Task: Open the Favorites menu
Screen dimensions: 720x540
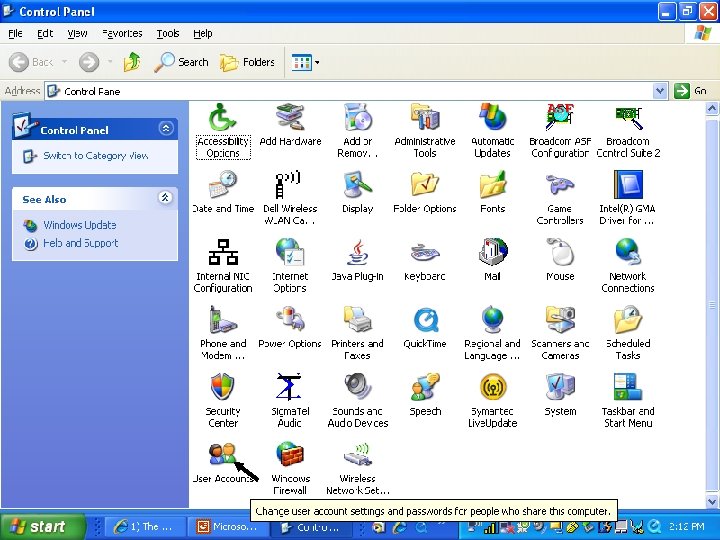Action: pyautogui.click(x=122, y=34)
